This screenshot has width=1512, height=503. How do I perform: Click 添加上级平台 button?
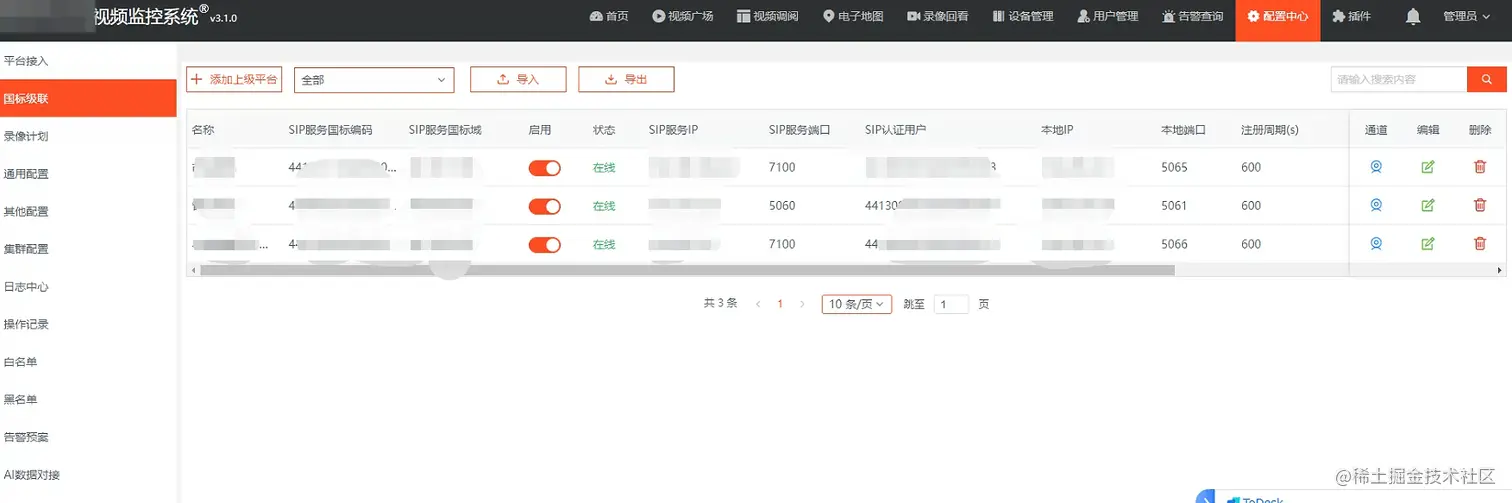(x=234, y=80)
